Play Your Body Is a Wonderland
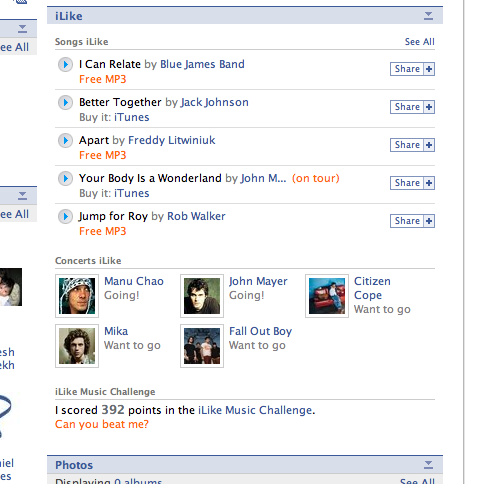This screenshot has height=484, width=489. 65,178
